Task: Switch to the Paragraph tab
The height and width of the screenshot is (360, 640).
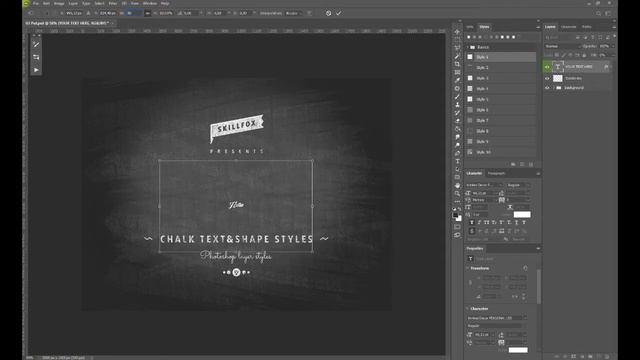Action: click(496, 173)
